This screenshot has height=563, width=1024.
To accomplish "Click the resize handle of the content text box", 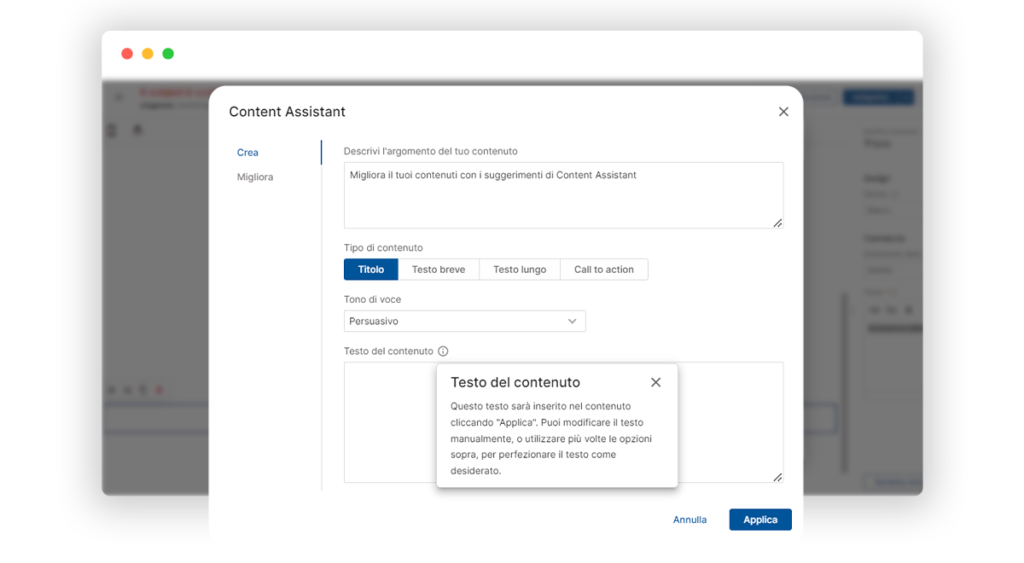I will pyautogui.click(x=777, y=477).
